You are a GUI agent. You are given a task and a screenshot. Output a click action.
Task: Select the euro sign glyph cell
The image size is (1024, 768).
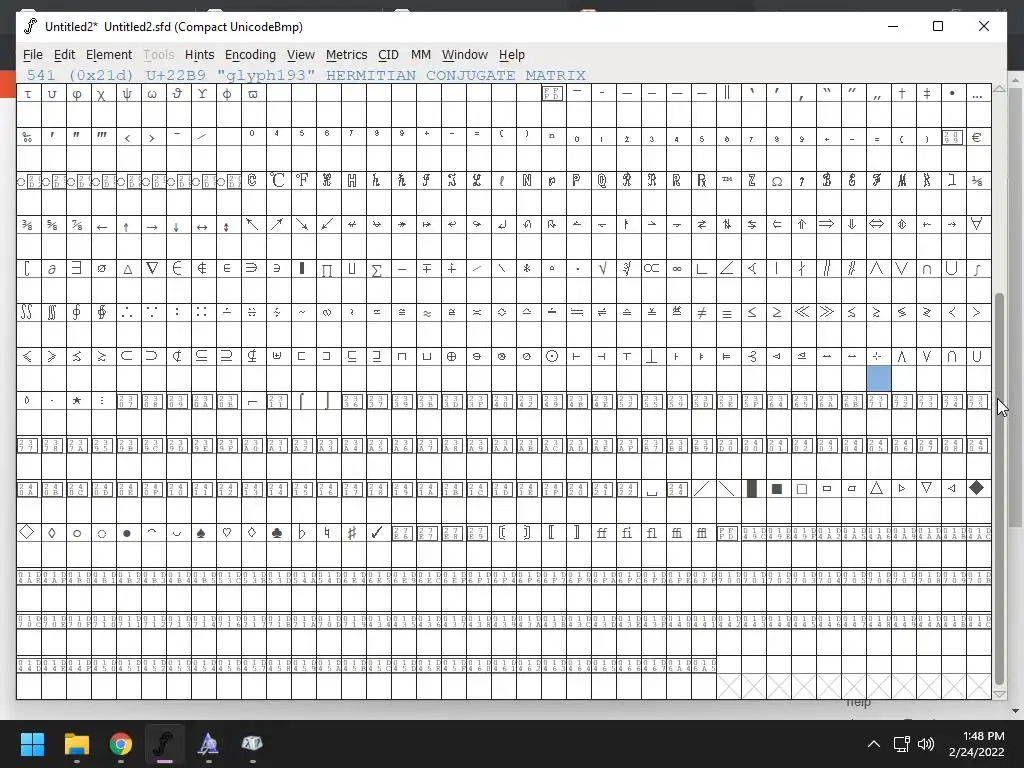[x=977, y=138]
